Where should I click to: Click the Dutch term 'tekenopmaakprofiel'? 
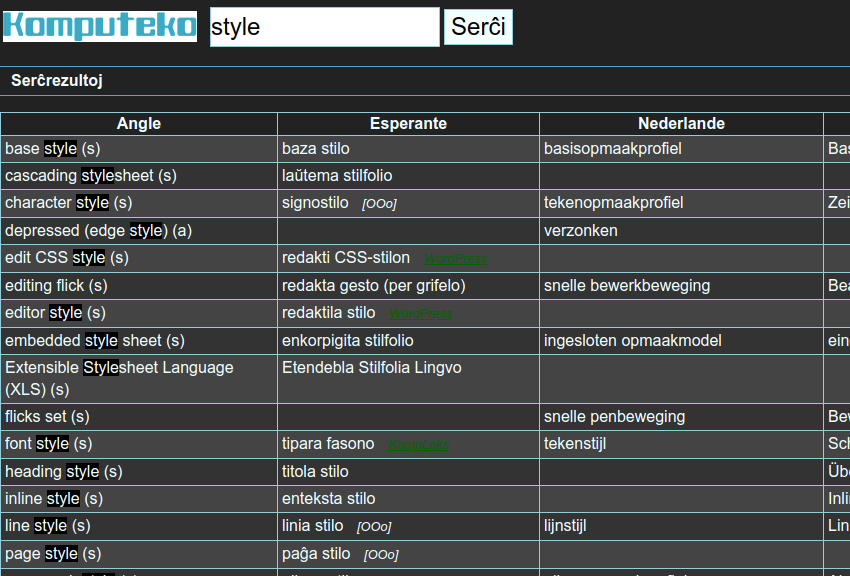[x=614, y=203]
